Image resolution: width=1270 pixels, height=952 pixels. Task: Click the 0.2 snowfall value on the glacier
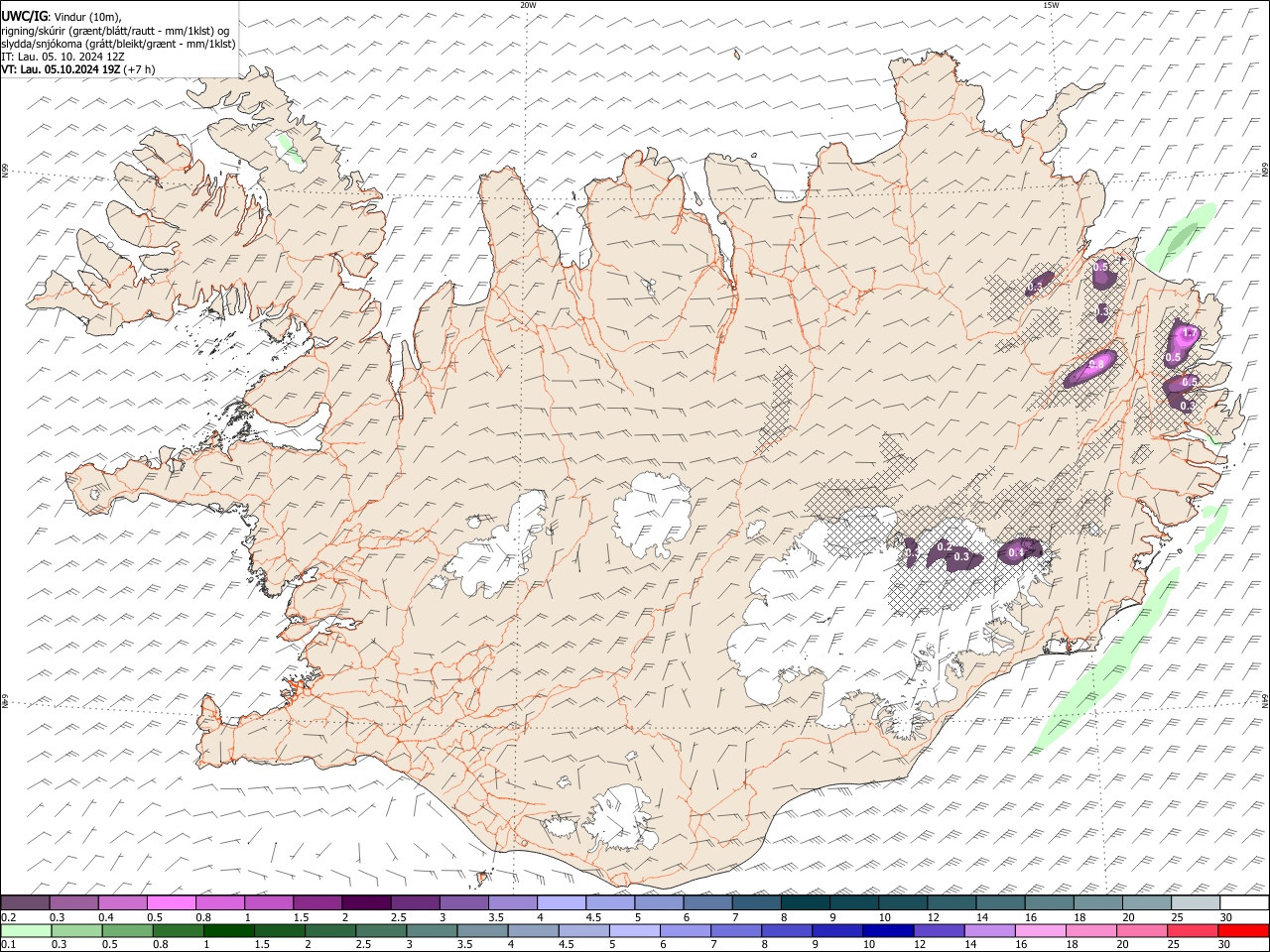click(945, 546)
